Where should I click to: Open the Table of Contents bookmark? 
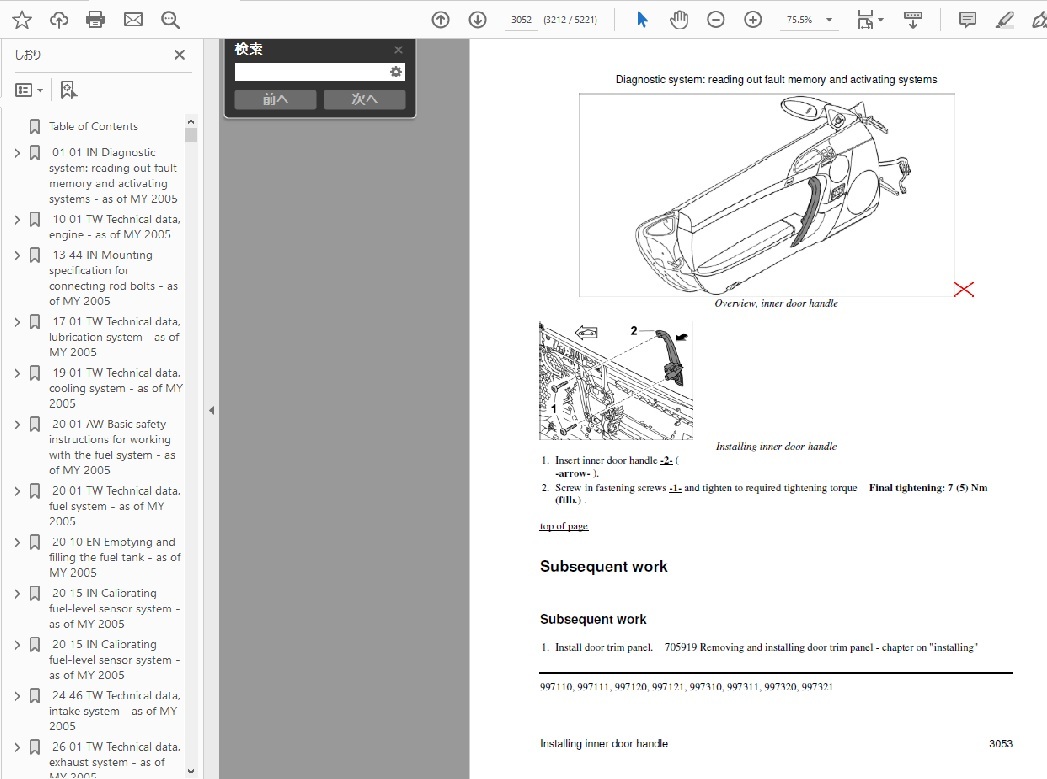click(x=93, y=126)
